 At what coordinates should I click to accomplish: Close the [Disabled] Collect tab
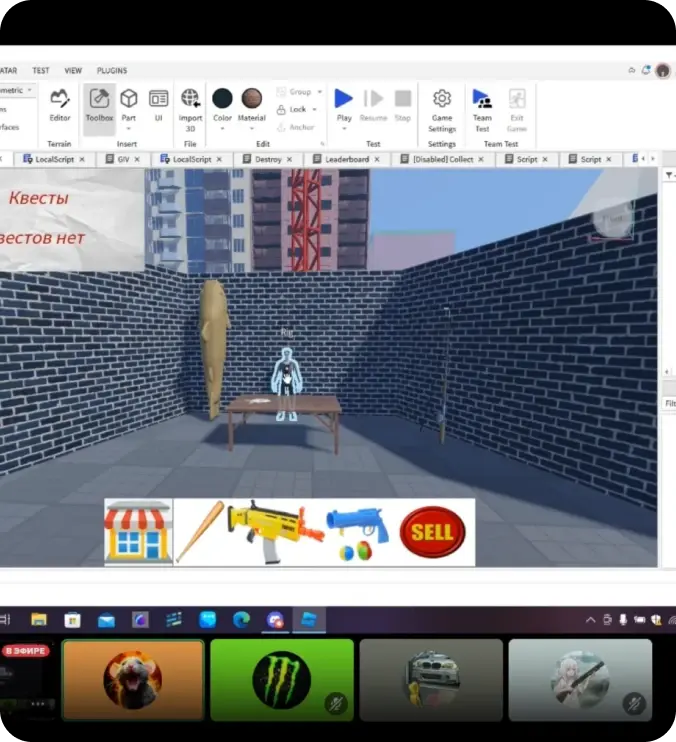[x=481, y=159]
